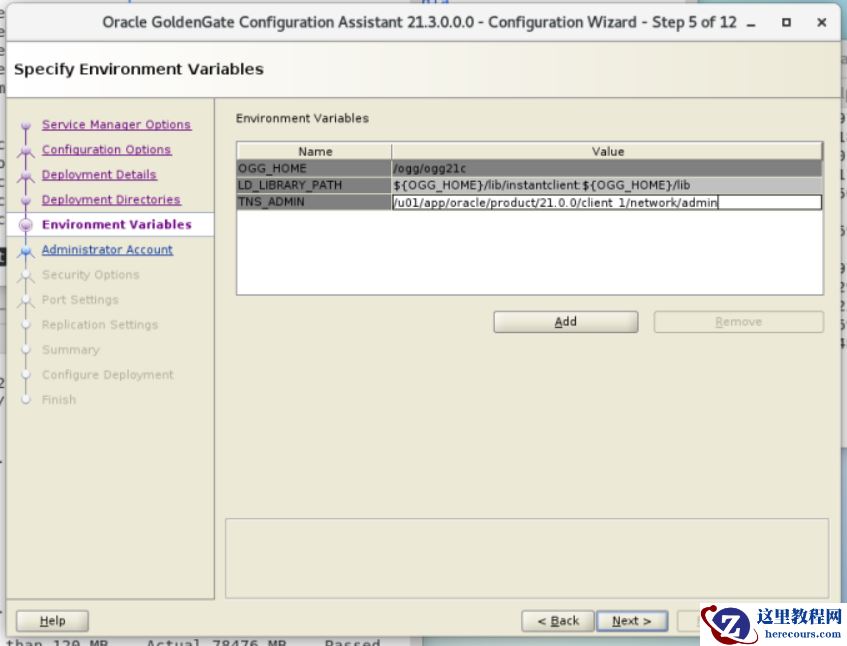The image size is (847, 646).
Task: Select the Environment Variables step
Action: point(117,225)
